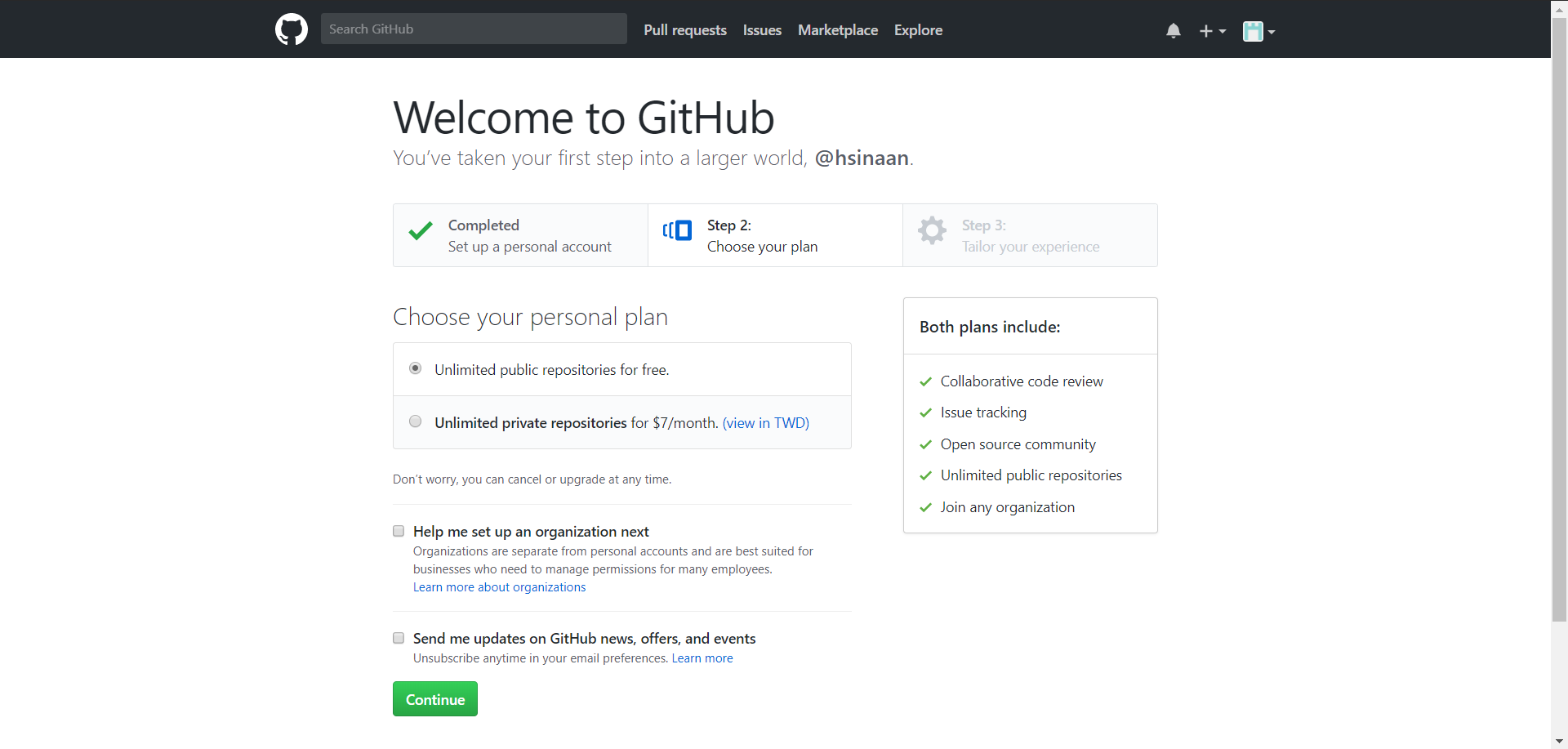Check Send me updates on GitHub news
The image size is (1568, 749).
pos(399,638)
